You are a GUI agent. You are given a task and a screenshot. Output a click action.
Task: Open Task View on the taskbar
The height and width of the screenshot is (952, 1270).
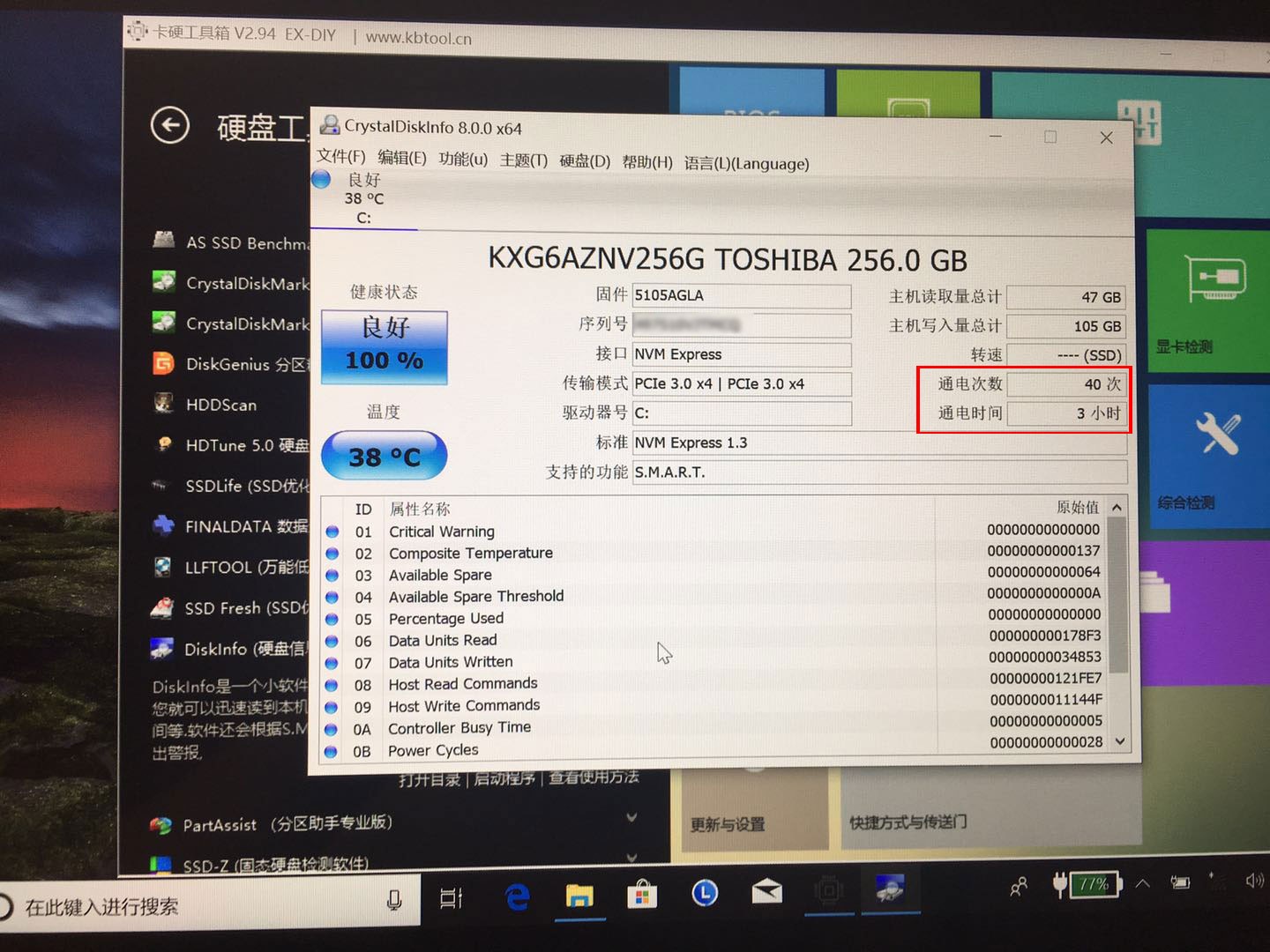(451, 898)
